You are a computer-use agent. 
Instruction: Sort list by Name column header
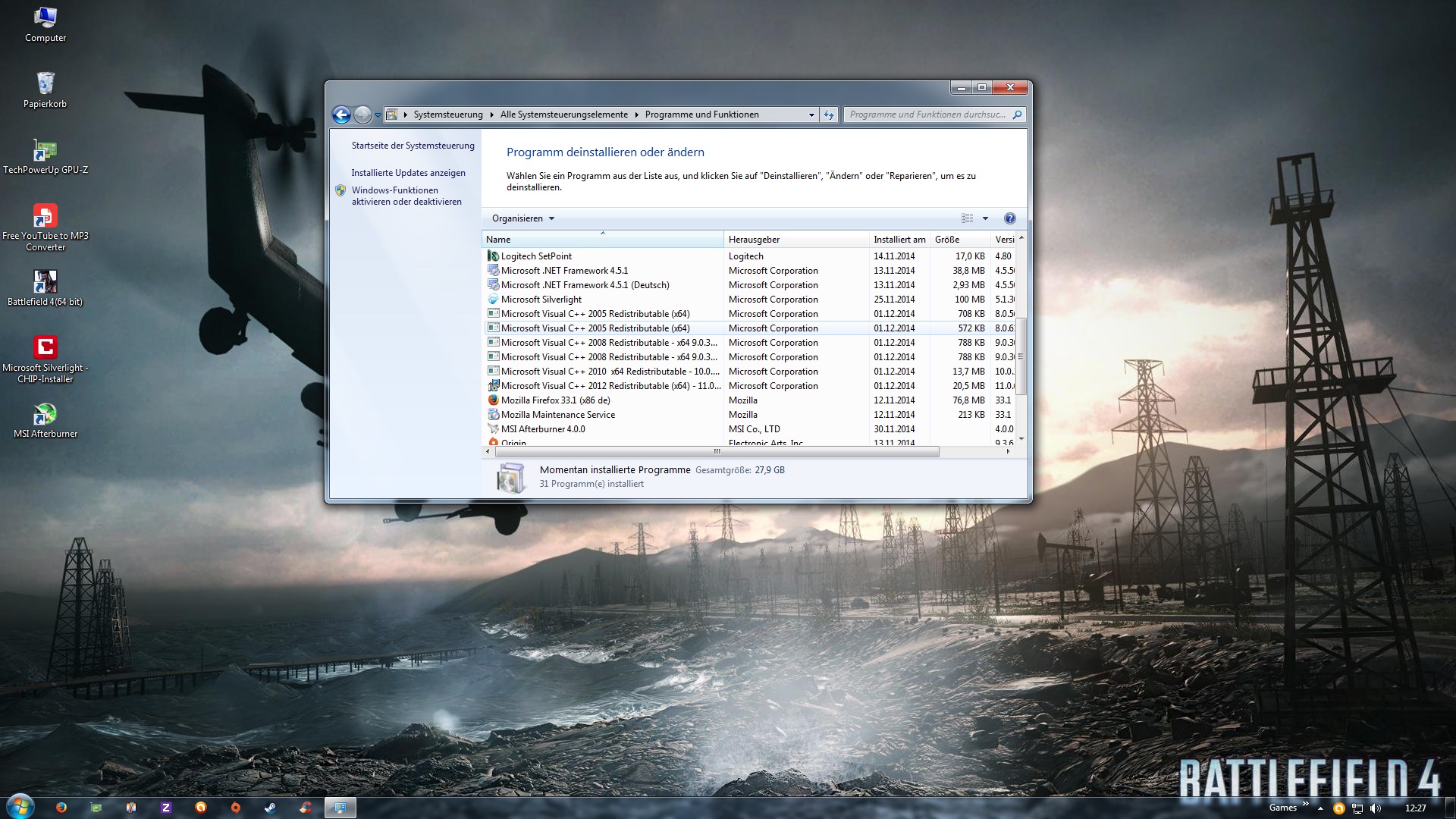click(603, 240)
